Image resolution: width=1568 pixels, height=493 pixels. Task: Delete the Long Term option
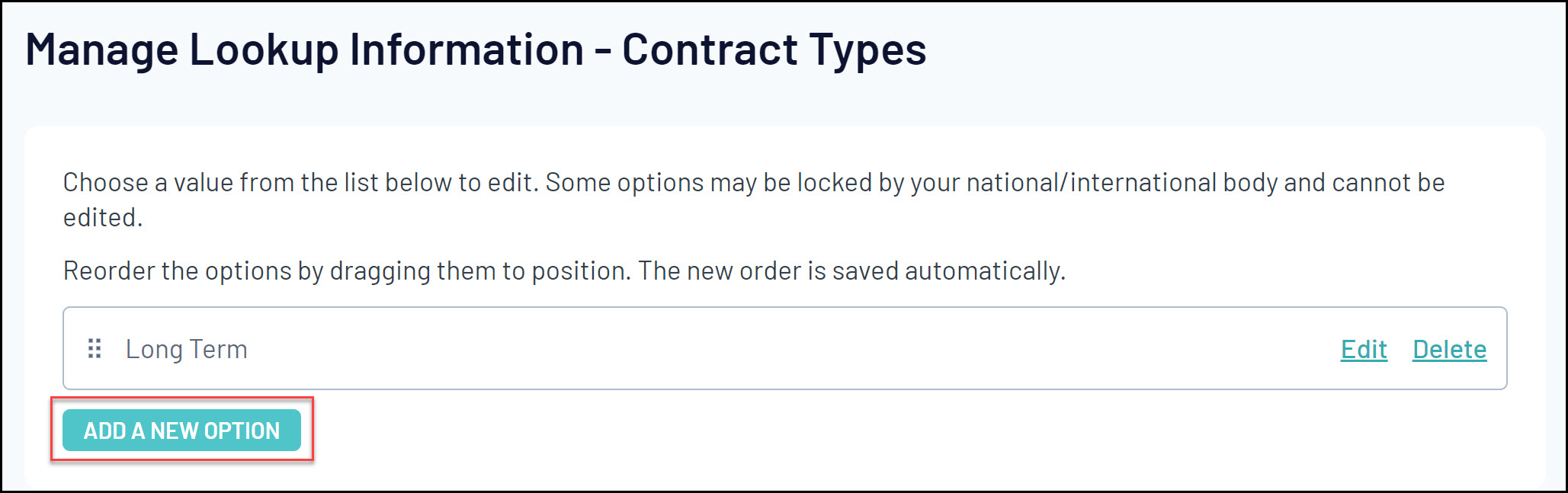[1448, 349]
